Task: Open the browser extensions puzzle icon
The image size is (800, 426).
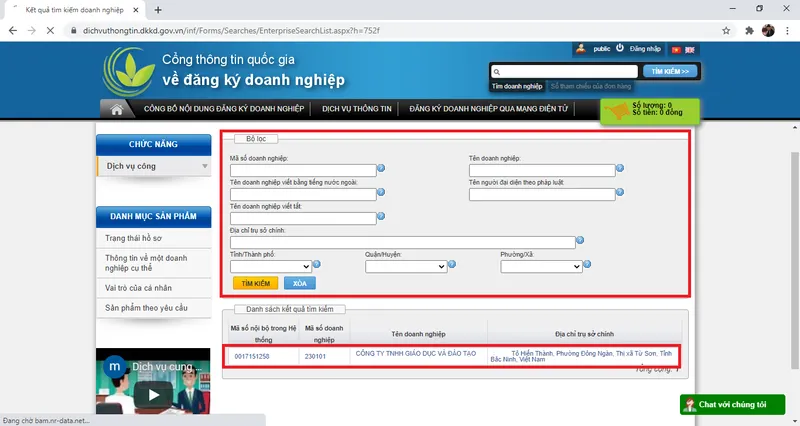Action: 748,30
